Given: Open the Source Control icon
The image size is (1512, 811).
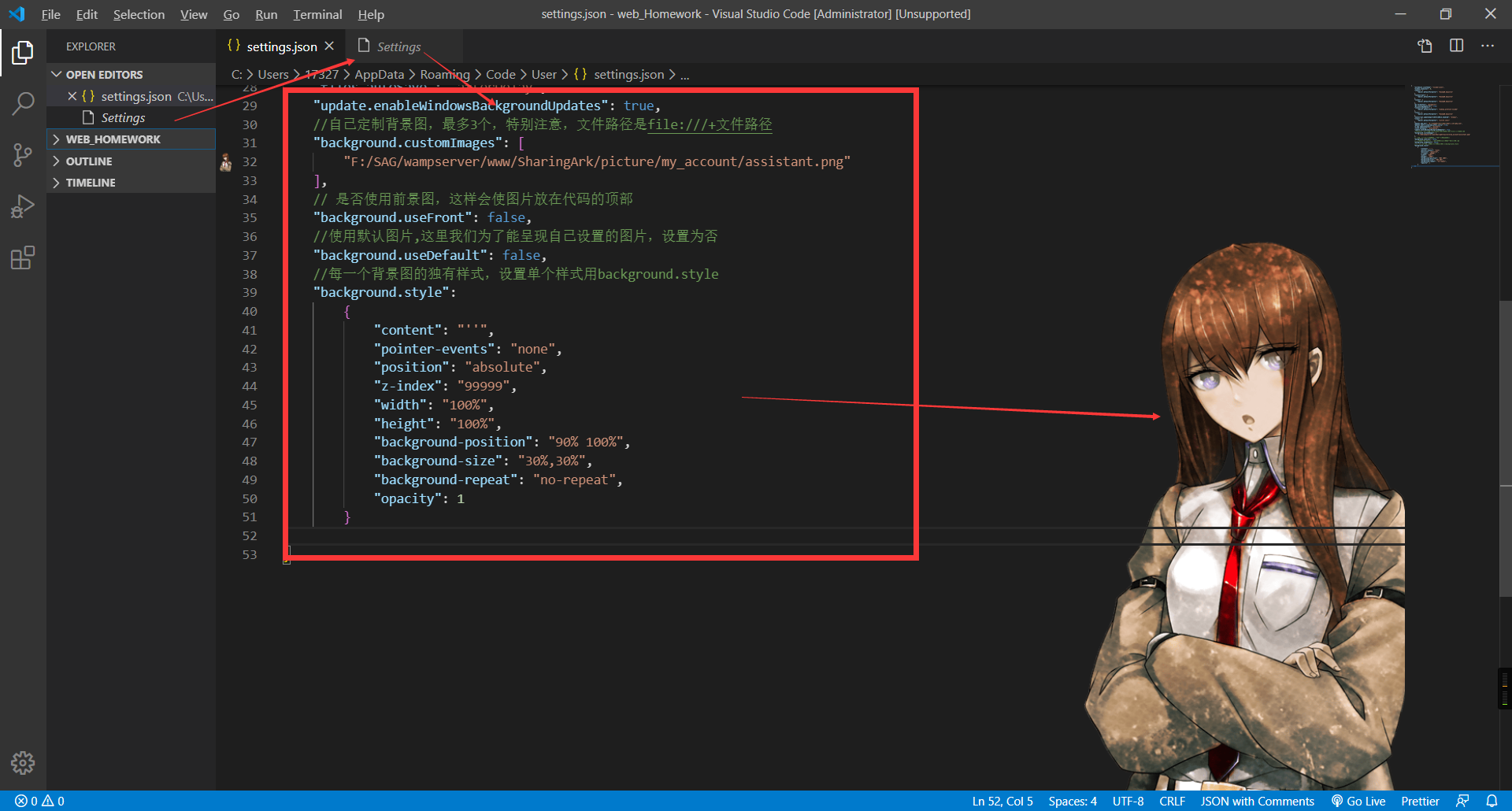Looking at the screenshot, I should point(23,154).
